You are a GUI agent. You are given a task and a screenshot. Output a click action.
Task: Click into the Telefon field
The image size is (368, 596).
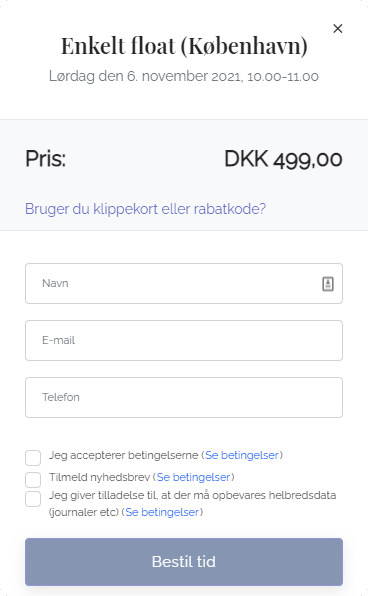click(184, 398)
